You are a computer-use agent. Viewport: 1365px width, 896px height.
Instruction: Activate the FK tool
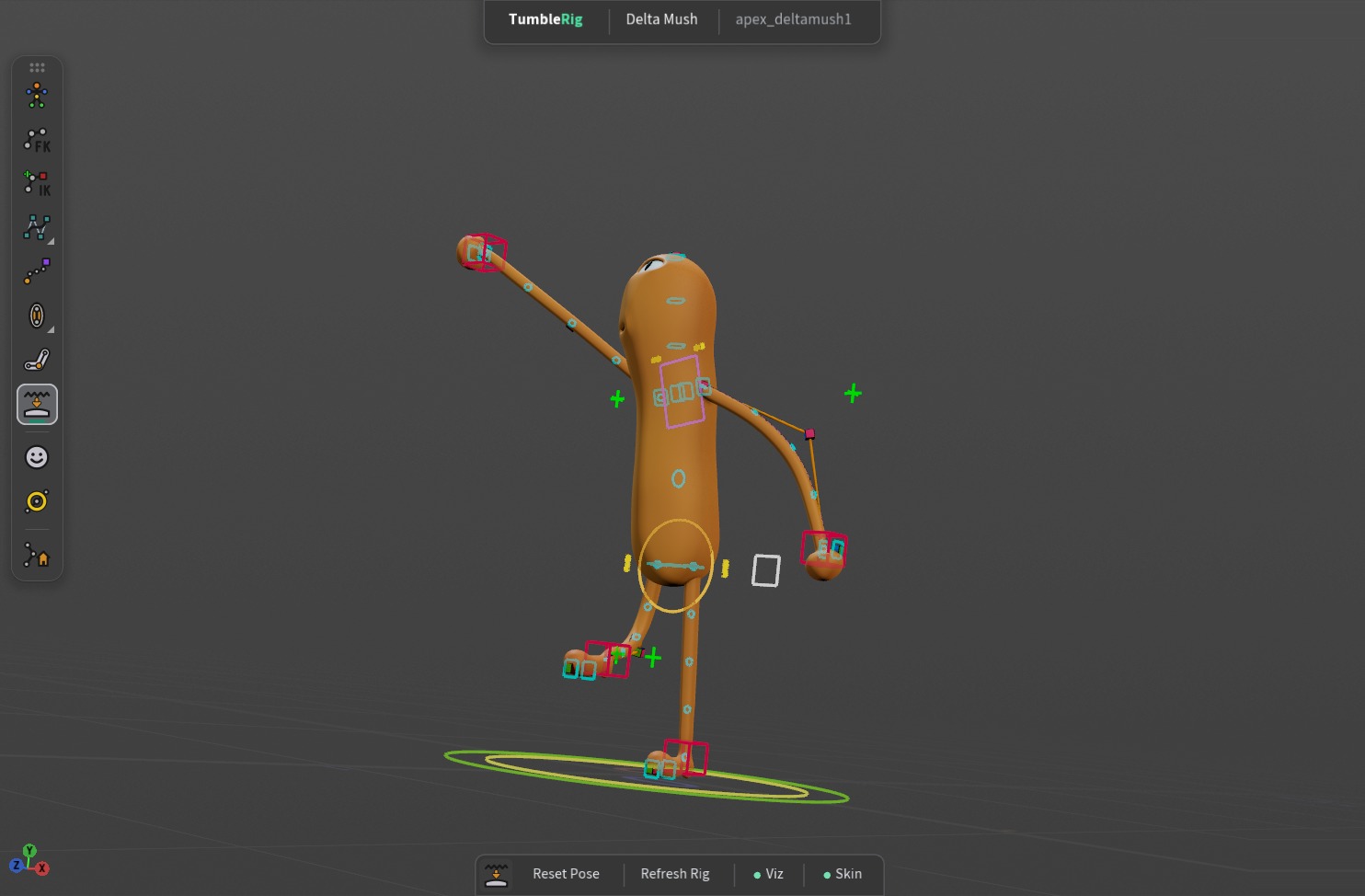coord(37,140)
